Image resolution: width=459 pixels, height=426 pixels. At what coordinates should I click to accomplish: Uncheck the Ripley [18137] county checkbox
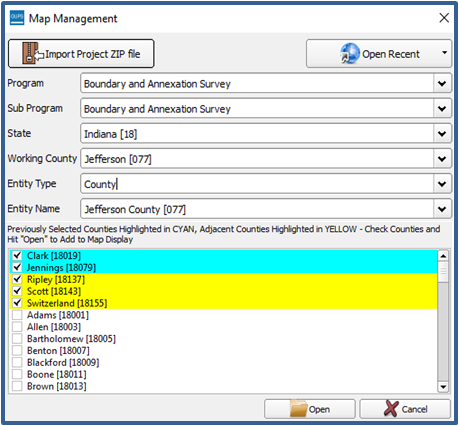coord(17,279)
